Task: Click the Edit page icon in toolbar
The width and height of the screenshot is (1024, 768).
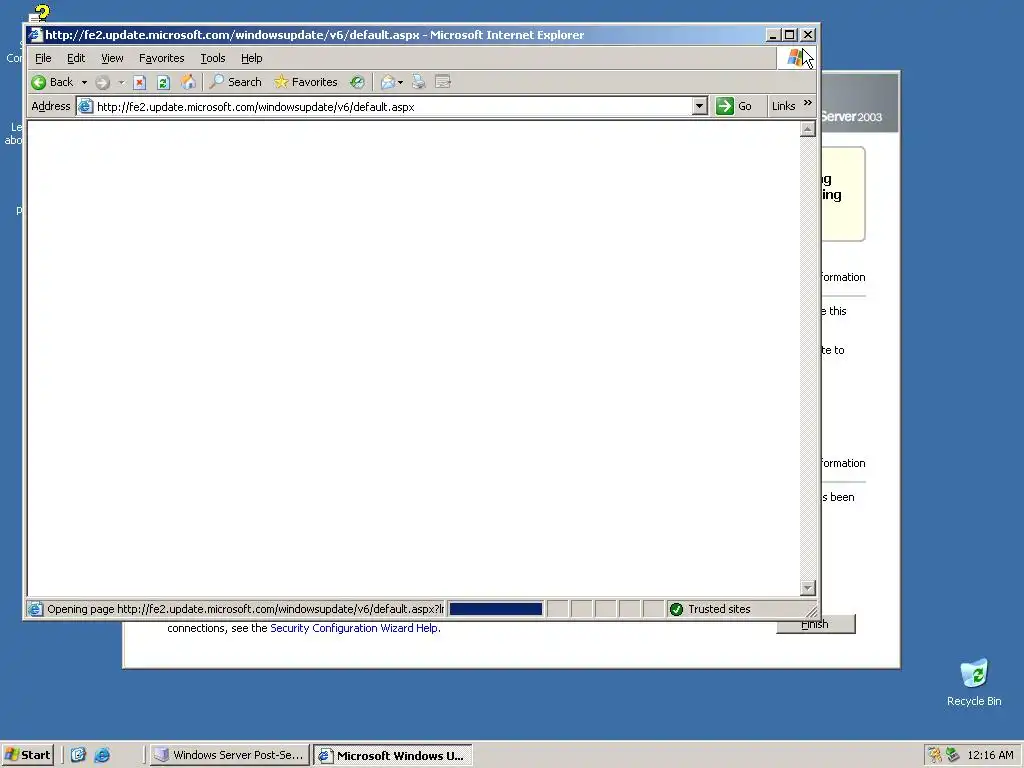Action: (x=443, y=82)
